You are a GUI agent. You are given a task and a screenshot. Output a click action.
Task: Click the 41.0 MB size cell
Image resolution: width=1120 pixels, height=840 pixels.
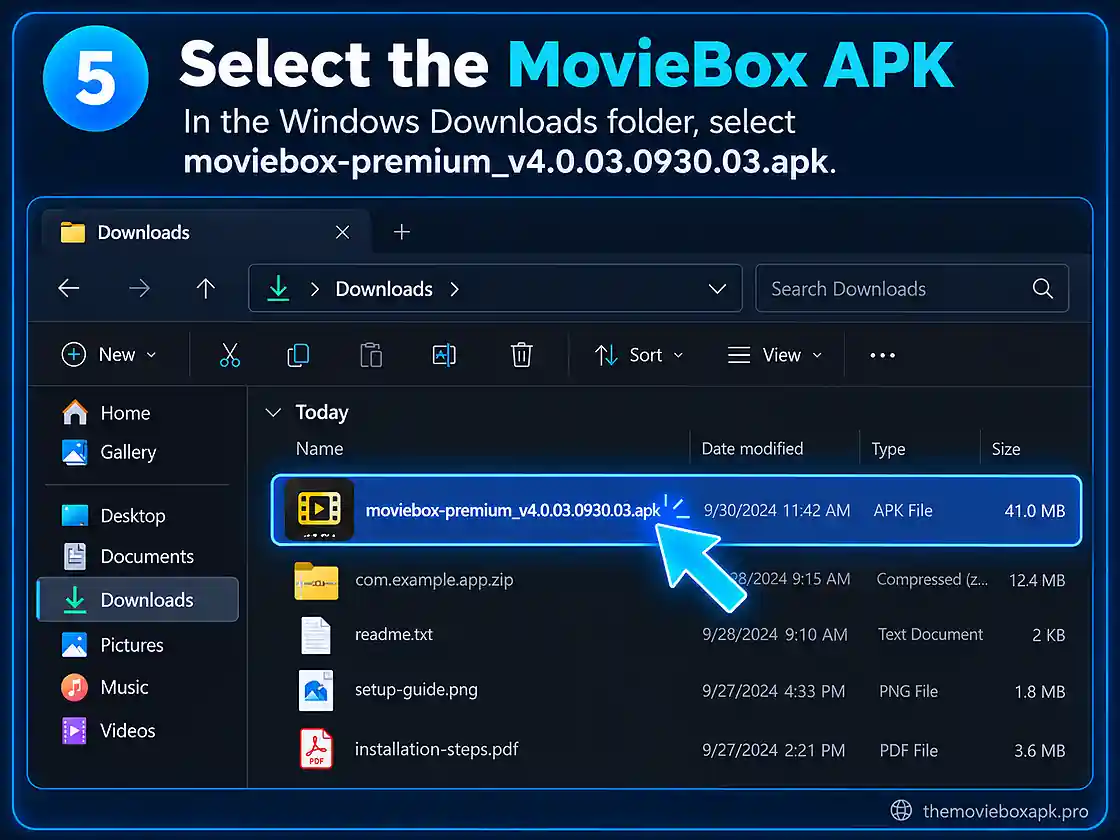1034,511
